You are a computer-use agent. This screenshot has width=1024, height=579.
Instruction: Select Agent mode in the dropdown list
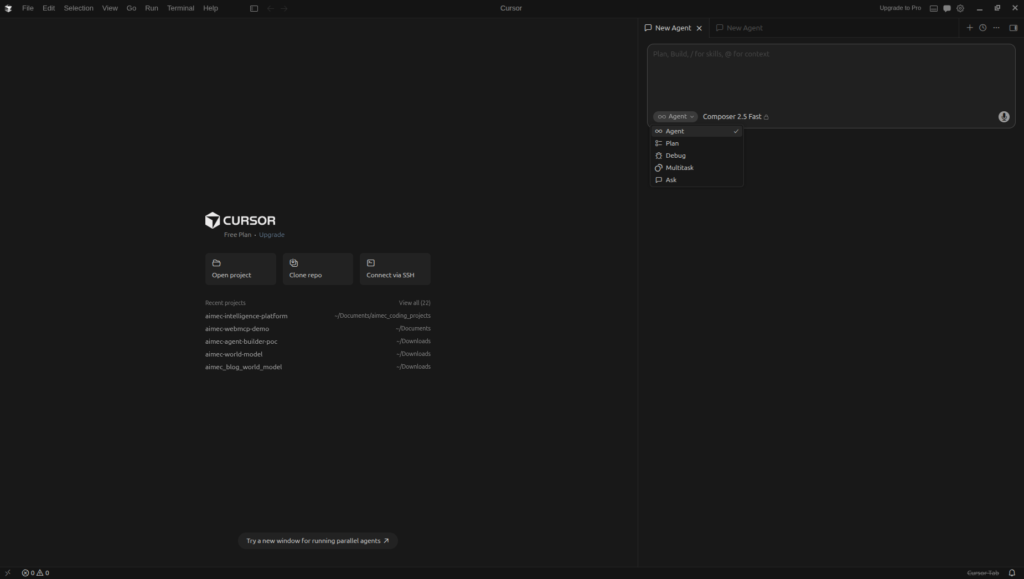pyautogui.click(x=697, y=131)
